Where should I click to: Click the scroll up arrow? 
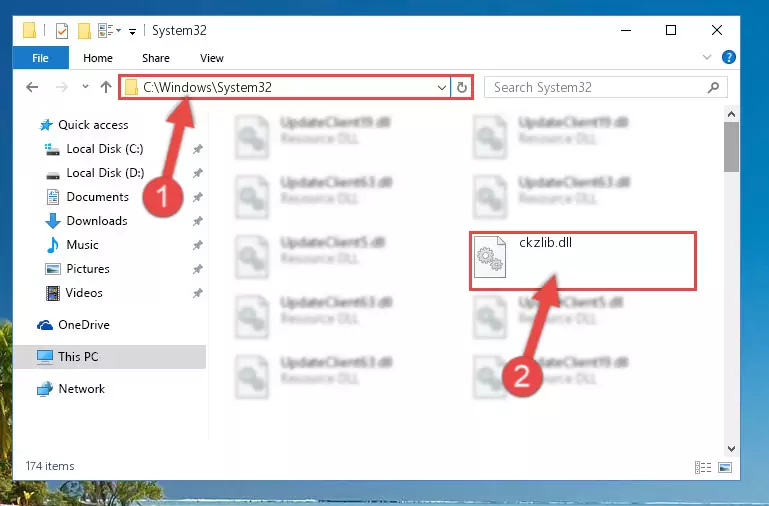(x=731, y=114)
